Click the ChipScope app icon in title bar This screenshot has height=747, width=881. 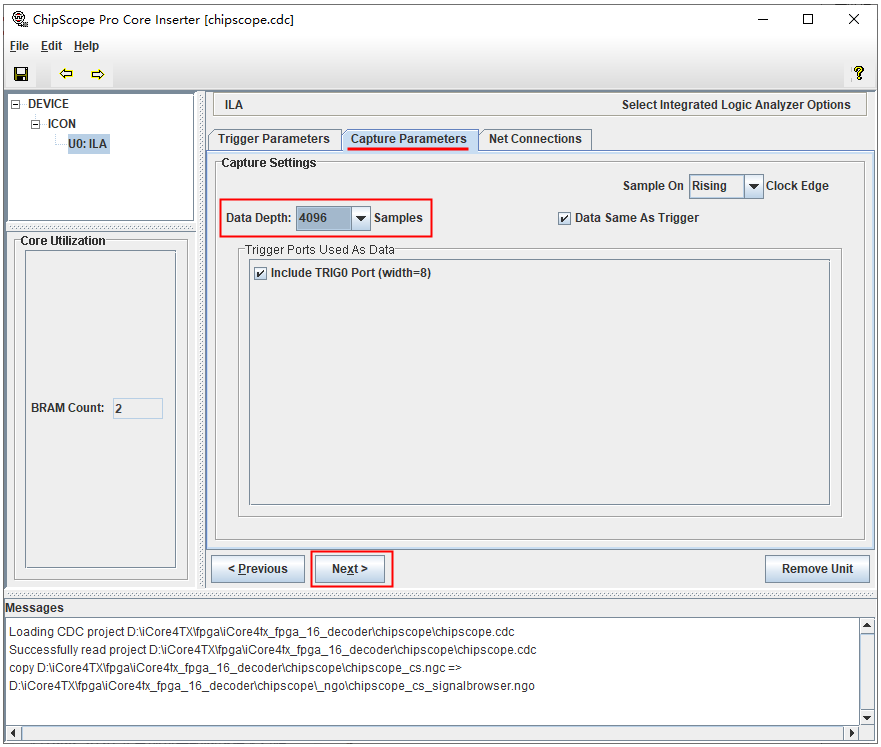[18, 19]
